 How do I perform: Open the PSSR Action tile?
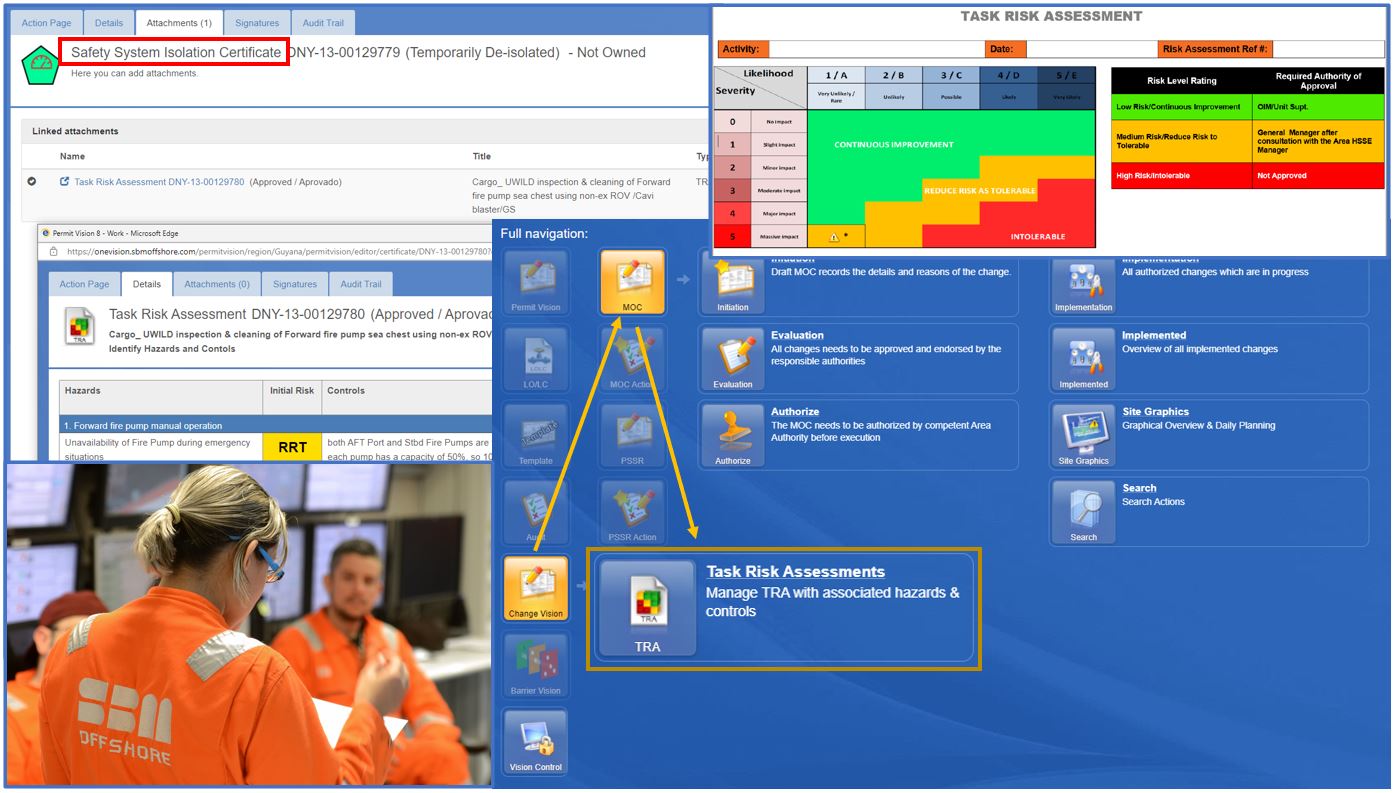click(x=632, y=513)
